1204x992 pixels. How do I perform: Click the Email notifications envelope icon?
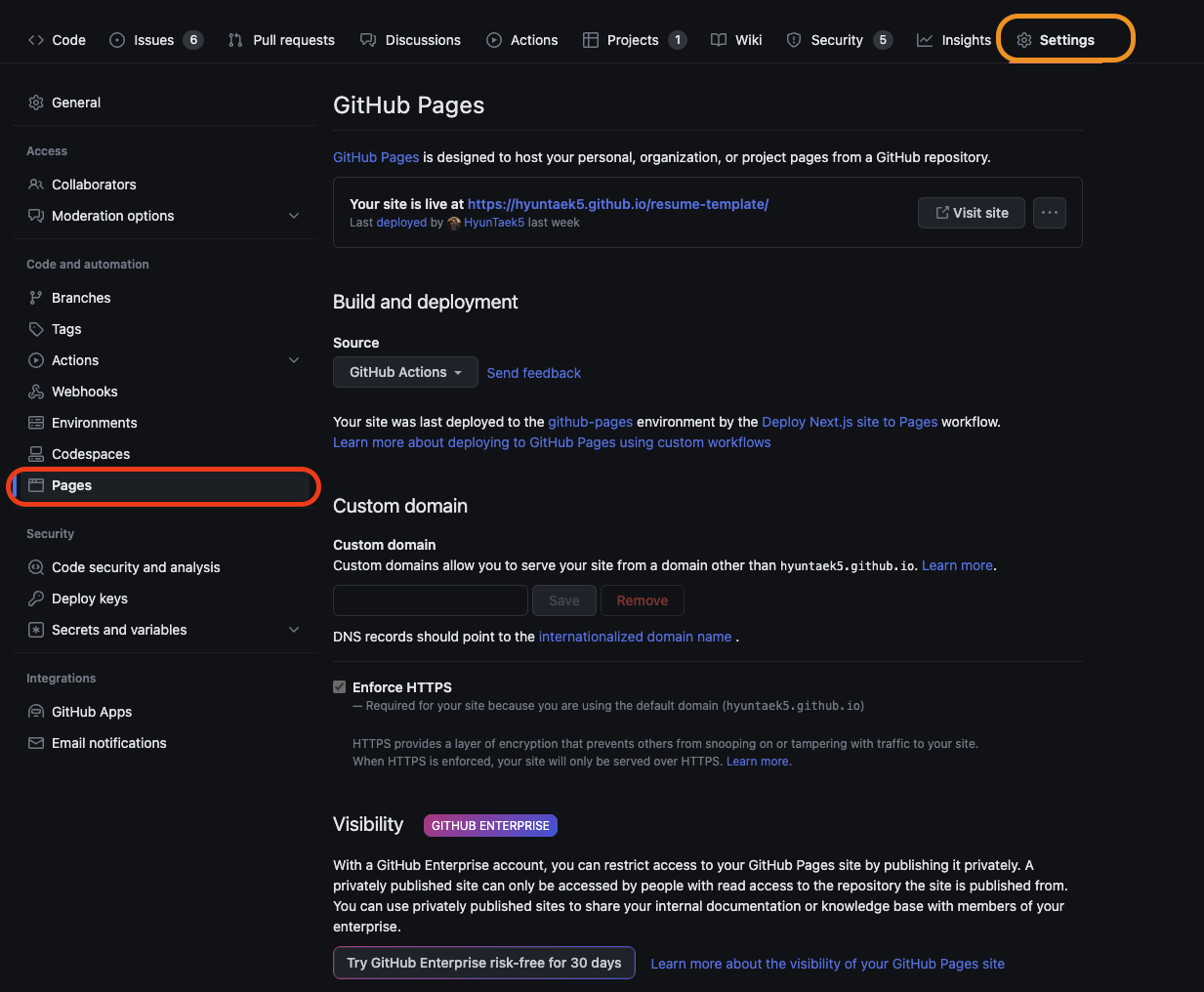tap(36, 743)
